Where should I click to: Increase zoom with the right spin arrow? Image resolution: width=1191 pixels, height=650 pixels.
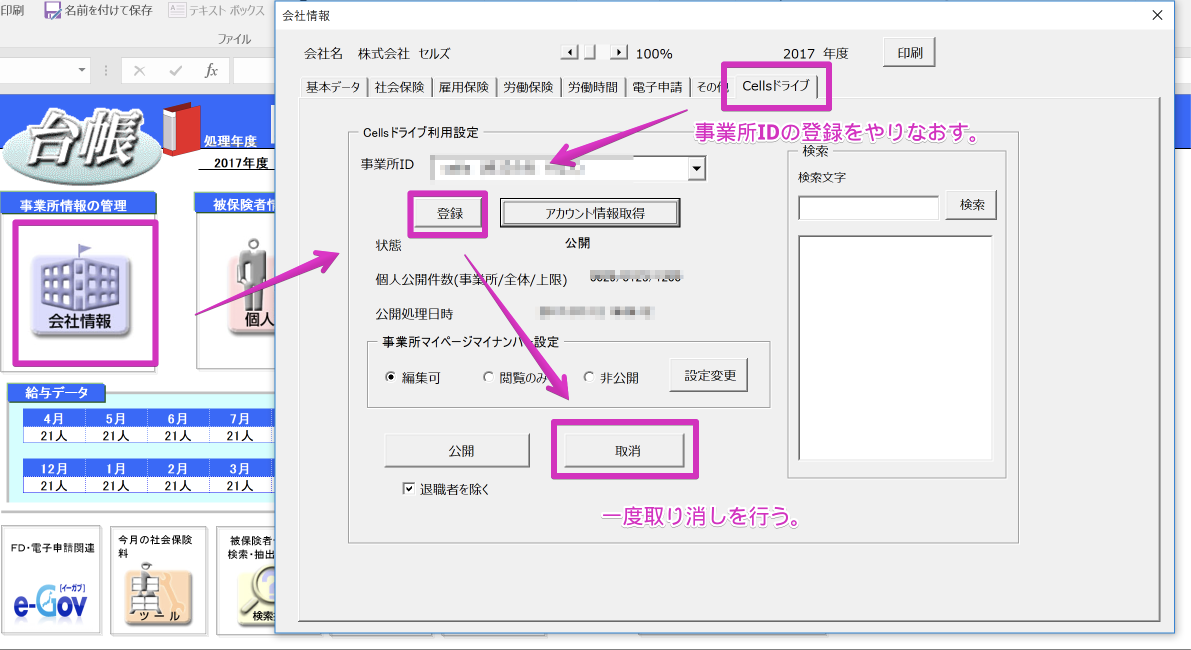click(619, 52)
